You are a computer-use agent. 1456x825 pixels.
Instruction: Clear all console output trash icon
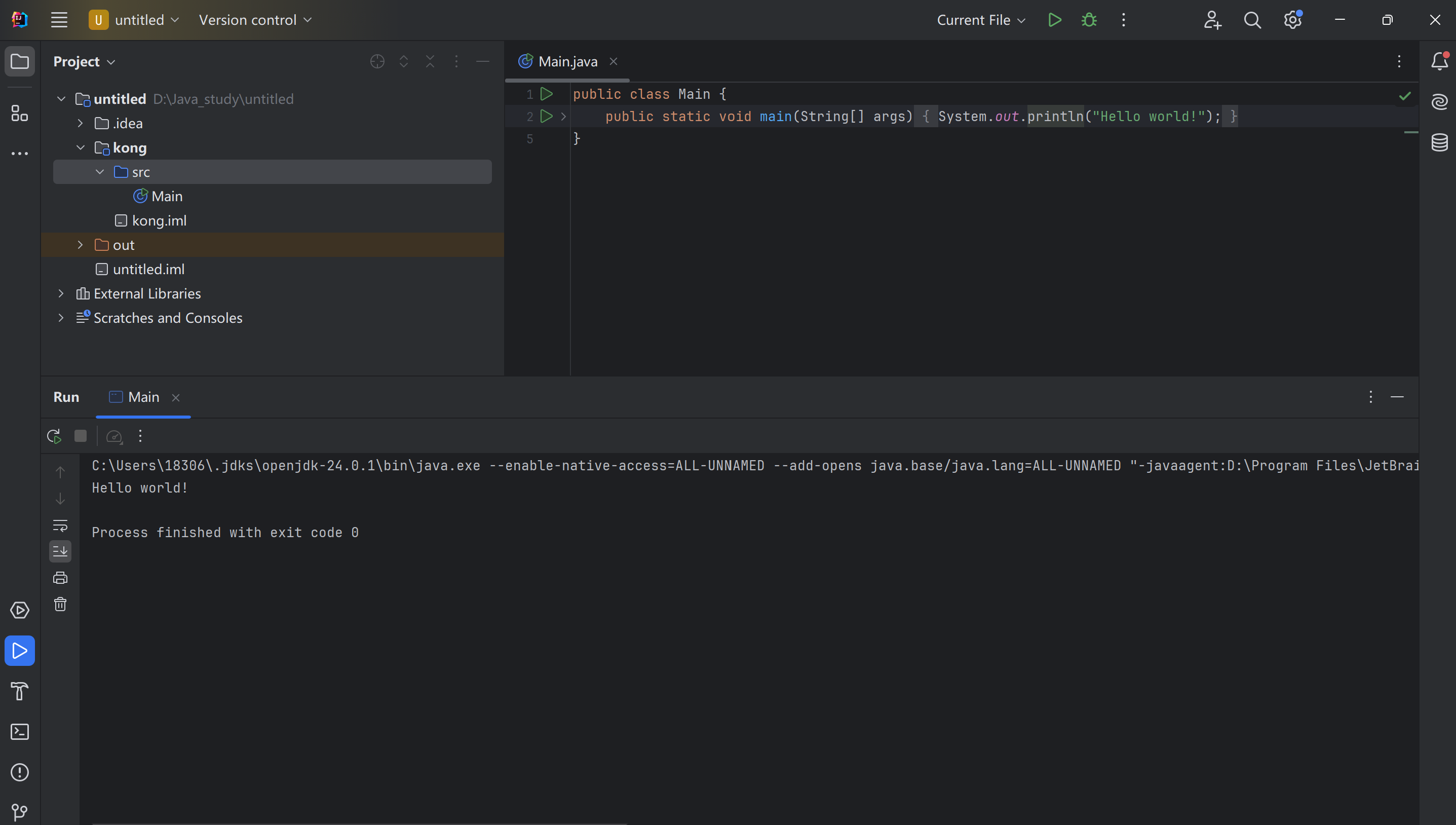(60, 605)
